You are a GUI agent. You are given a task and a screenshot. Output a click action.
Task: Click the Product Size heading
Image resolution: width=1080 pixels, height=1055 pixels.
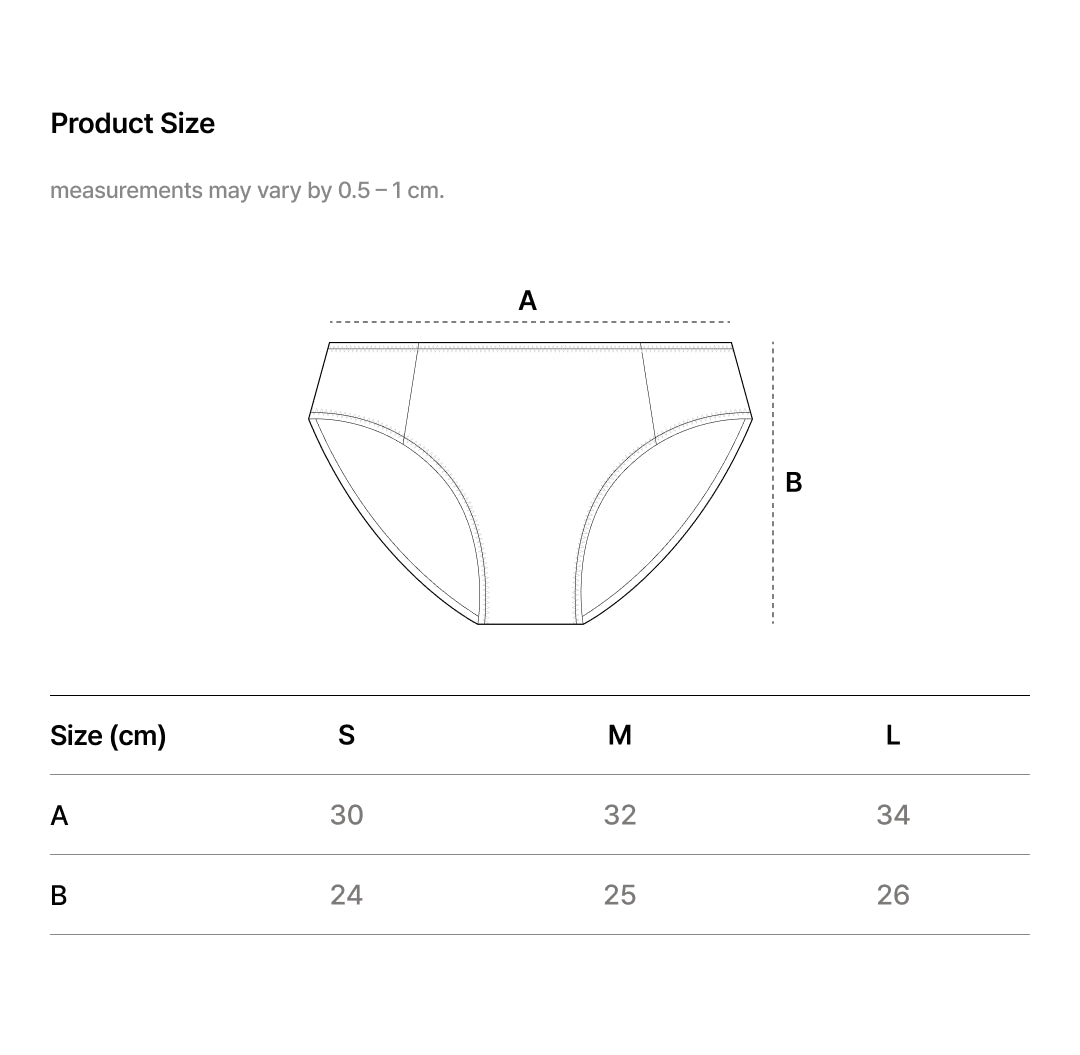click(x=132, y=123)
